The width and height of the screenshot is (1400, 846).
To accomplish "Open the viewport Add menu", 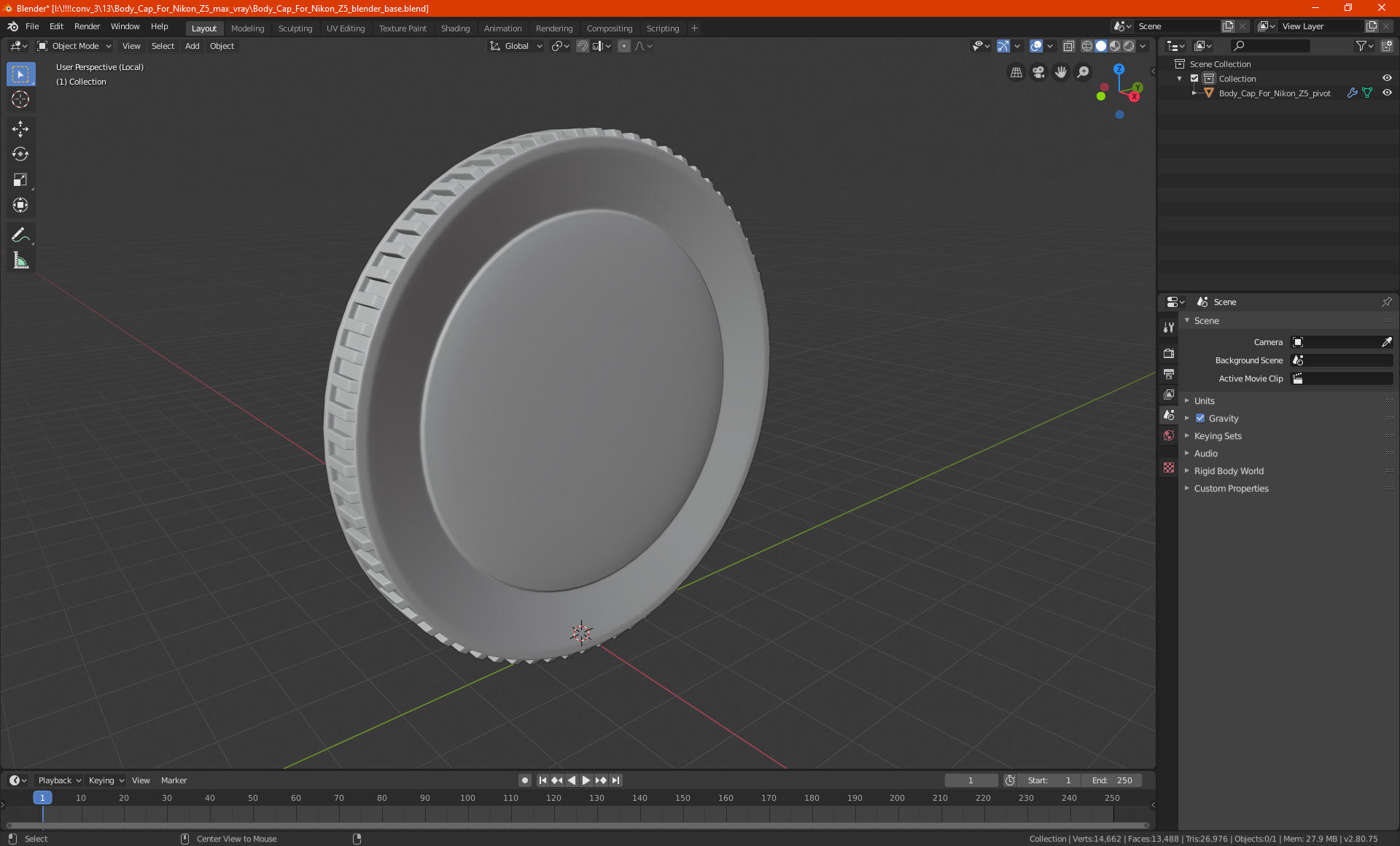I will point(192,46).
